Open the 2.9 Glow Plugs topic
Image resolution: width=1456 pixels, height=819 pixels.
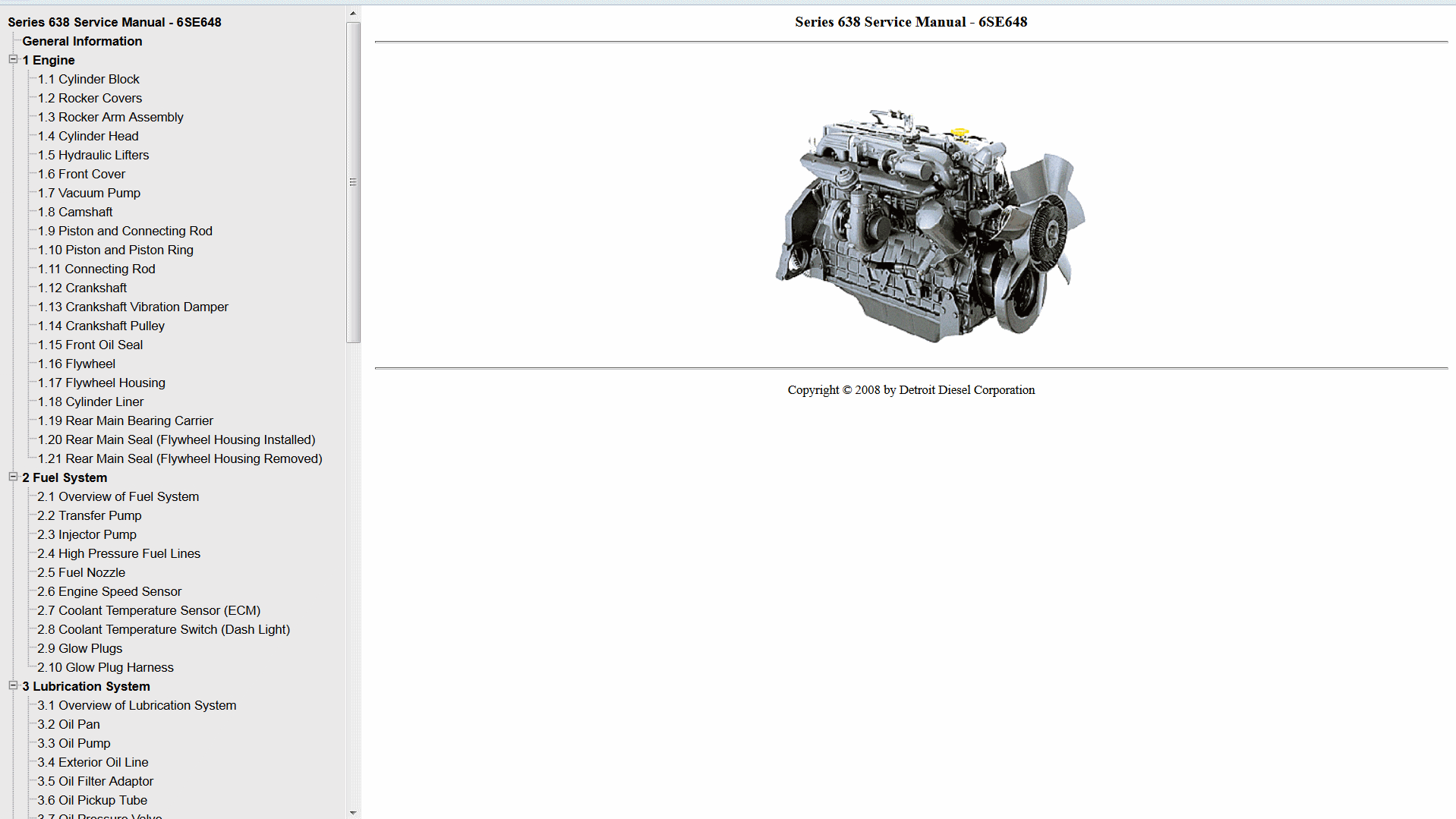point(79,648)
